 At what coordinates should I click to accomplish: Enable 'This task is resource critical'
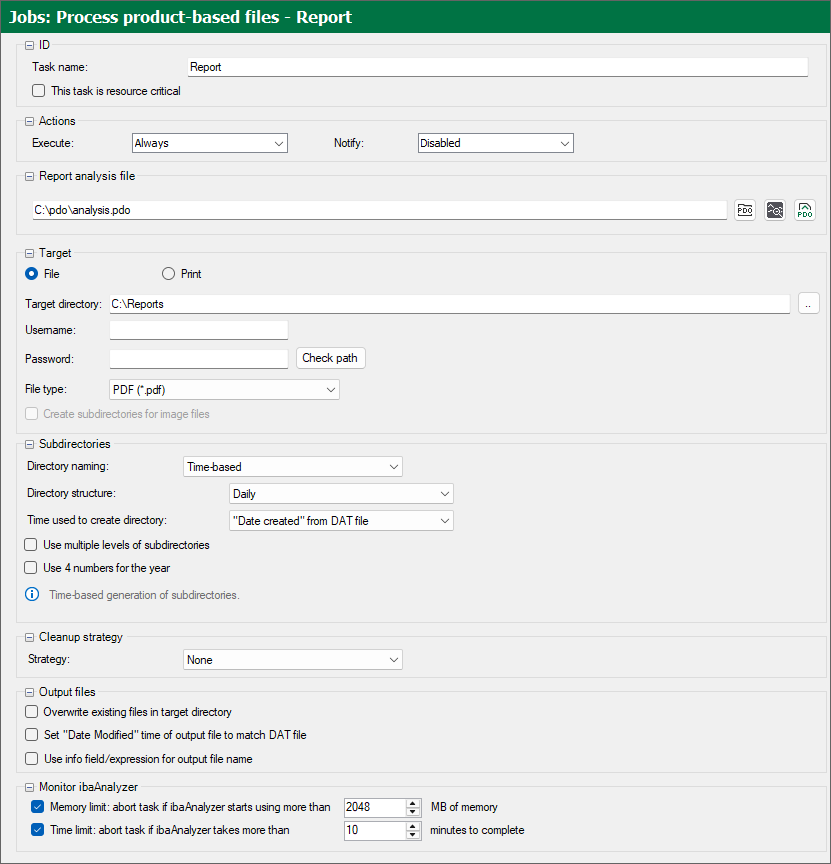pyautogui.click(x=38, y=90)
